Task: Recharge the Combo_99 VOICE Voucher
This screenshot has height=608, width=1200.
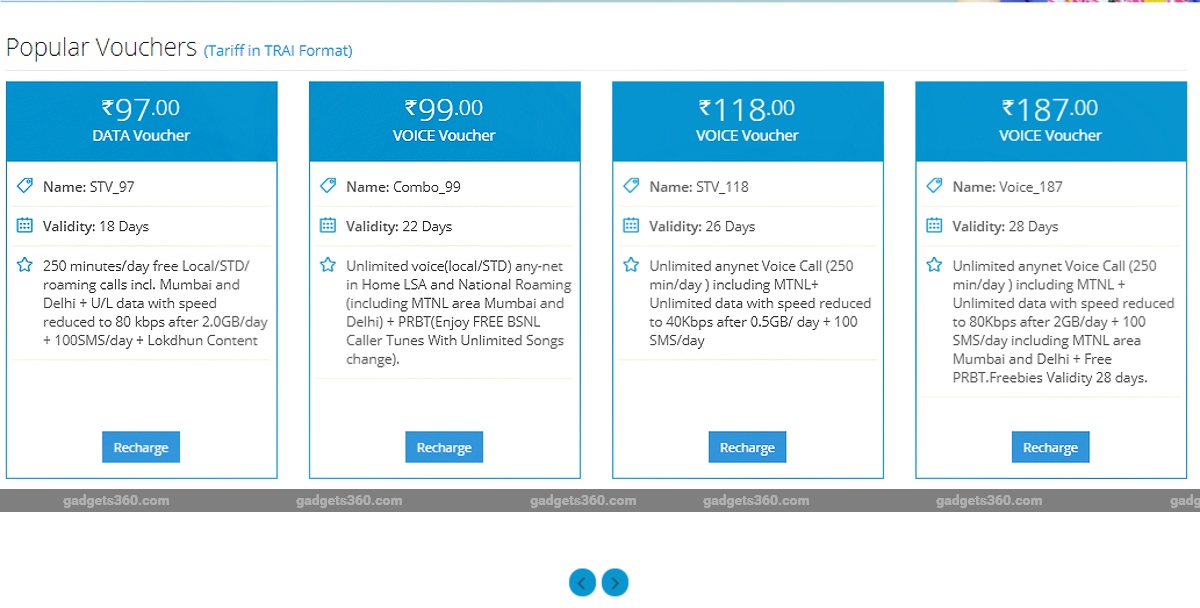Action: click(444, 447)
